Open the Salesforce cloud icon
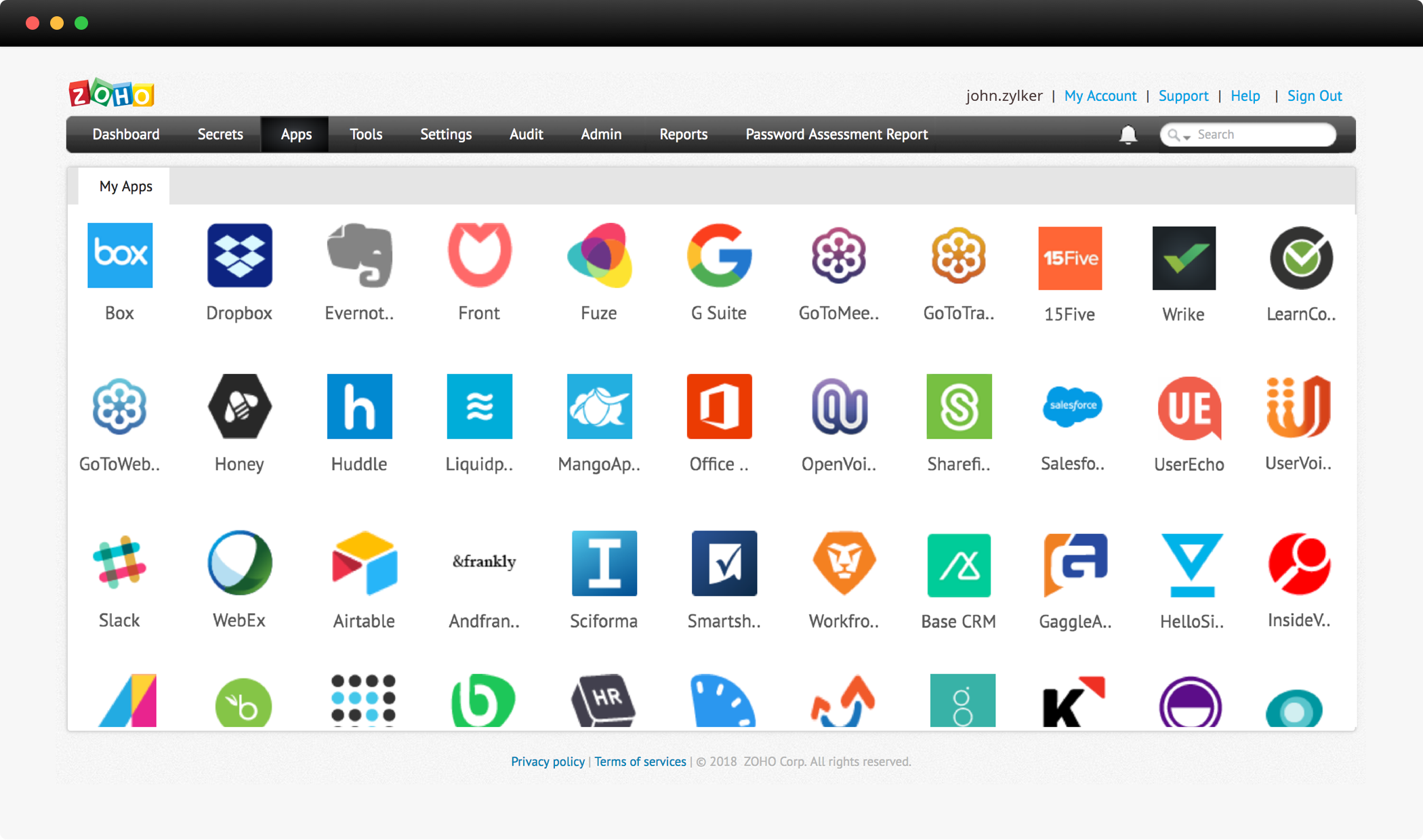The height and width of the screenshot is (840, 1423). click(x=1073, y=406)
